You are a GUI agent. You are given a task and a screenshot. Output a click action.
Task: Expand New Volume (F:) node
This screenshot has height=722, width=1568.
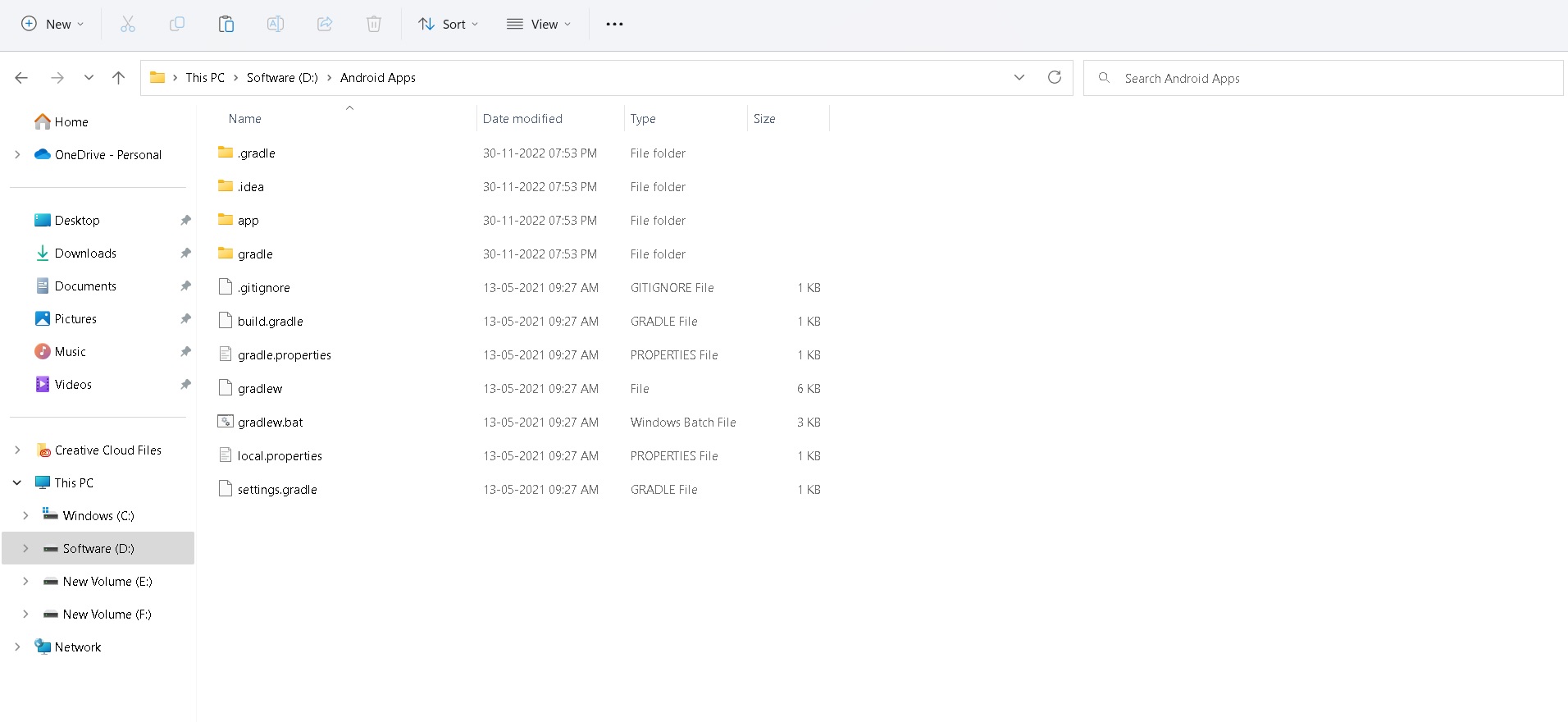tap(25, 614)
